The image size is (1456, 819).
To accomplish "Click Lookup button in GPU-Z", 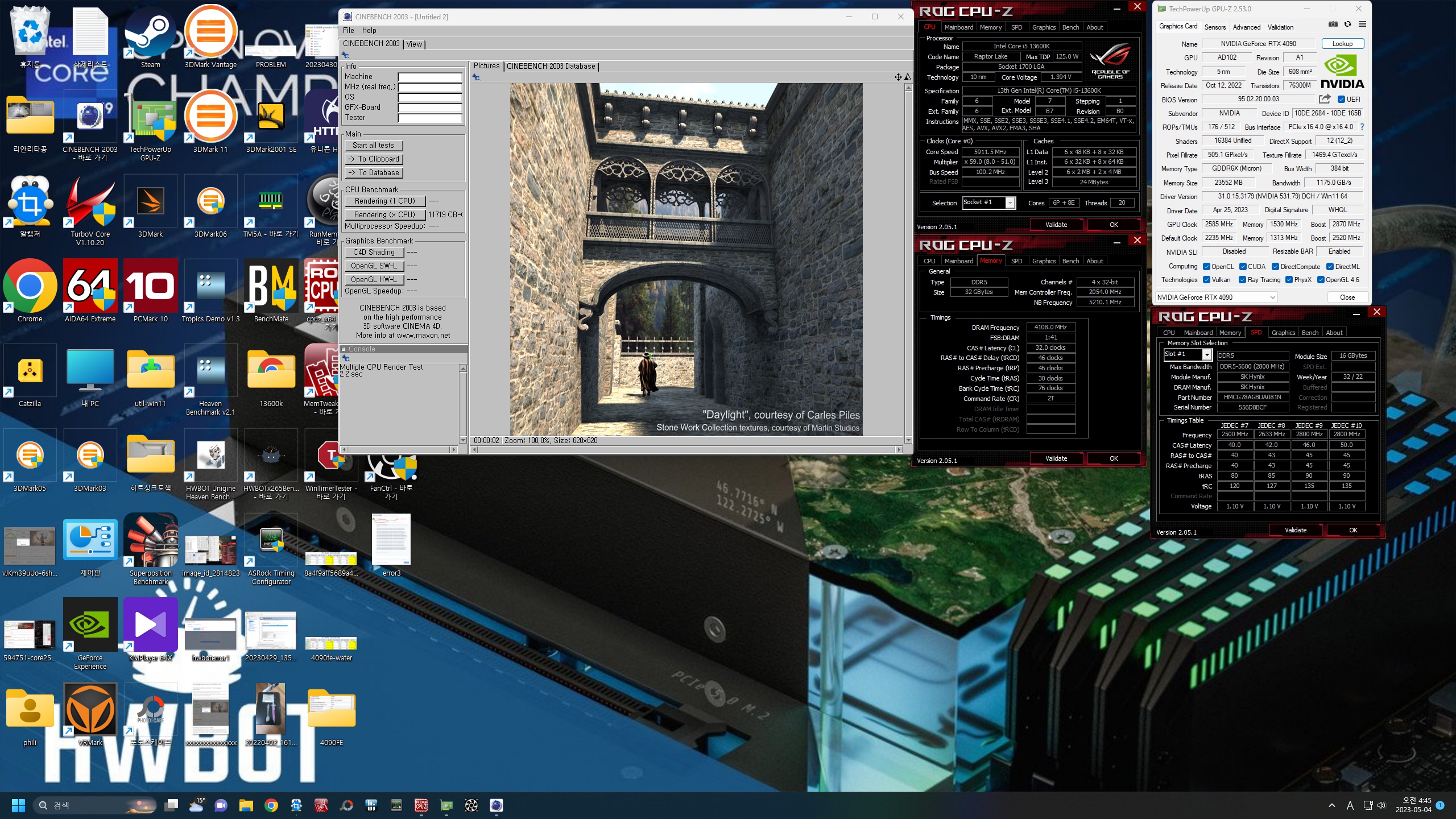I will click(x=1342, y=44).
